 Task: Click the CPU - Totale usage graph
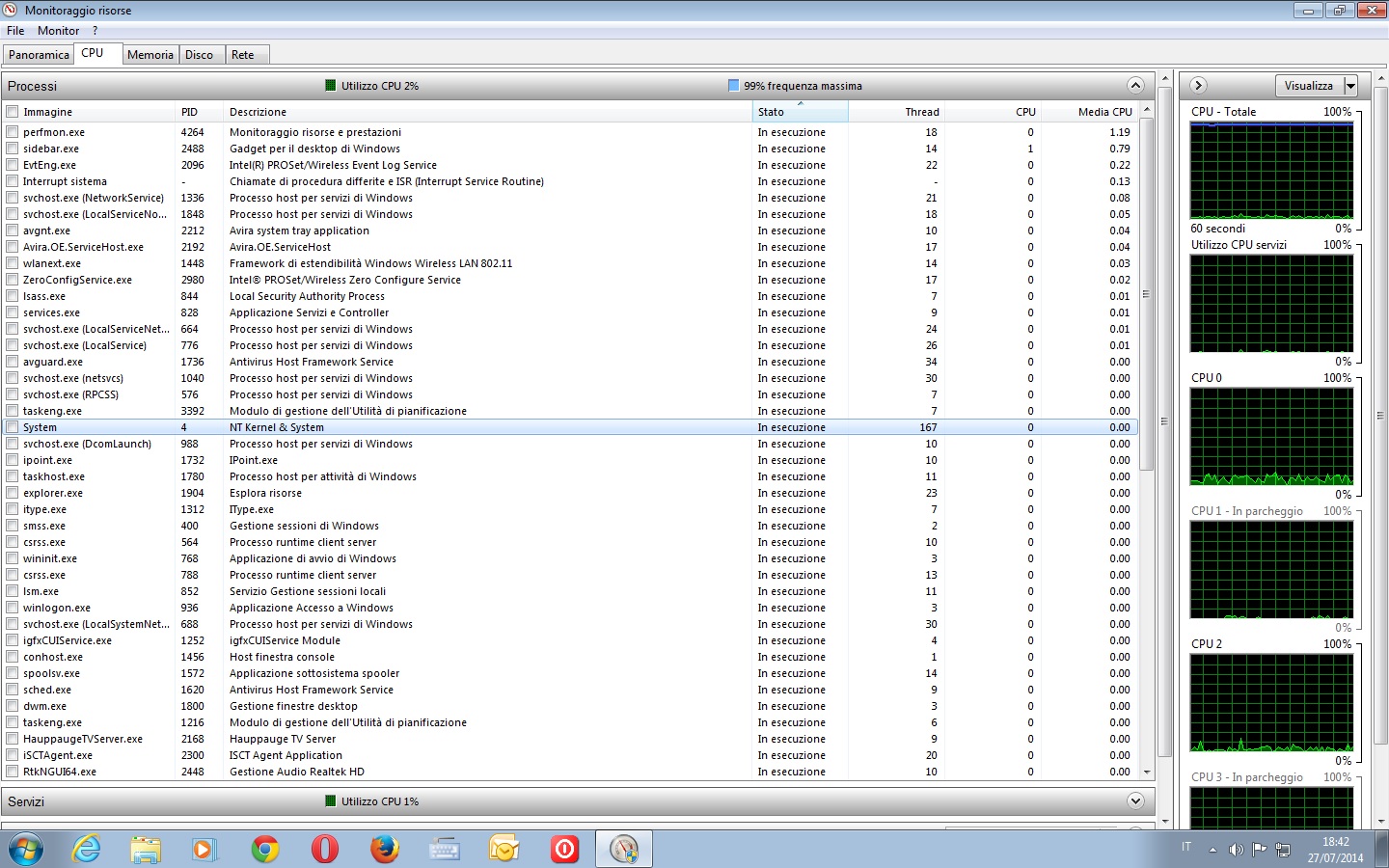pos(1271,171)
